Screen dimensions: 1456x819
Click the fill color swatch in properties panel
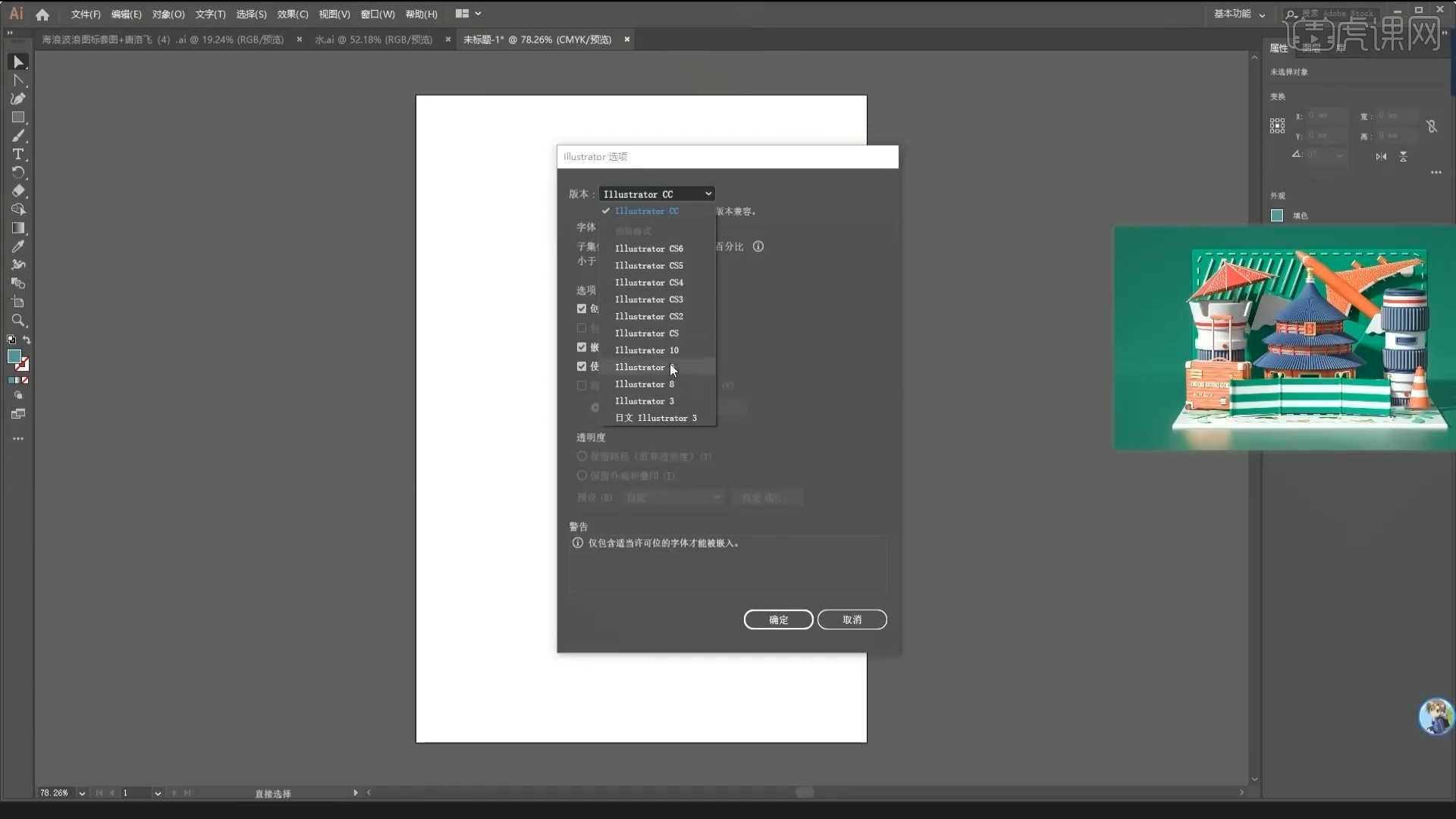pyautogui.click(x=1277, y=216)
